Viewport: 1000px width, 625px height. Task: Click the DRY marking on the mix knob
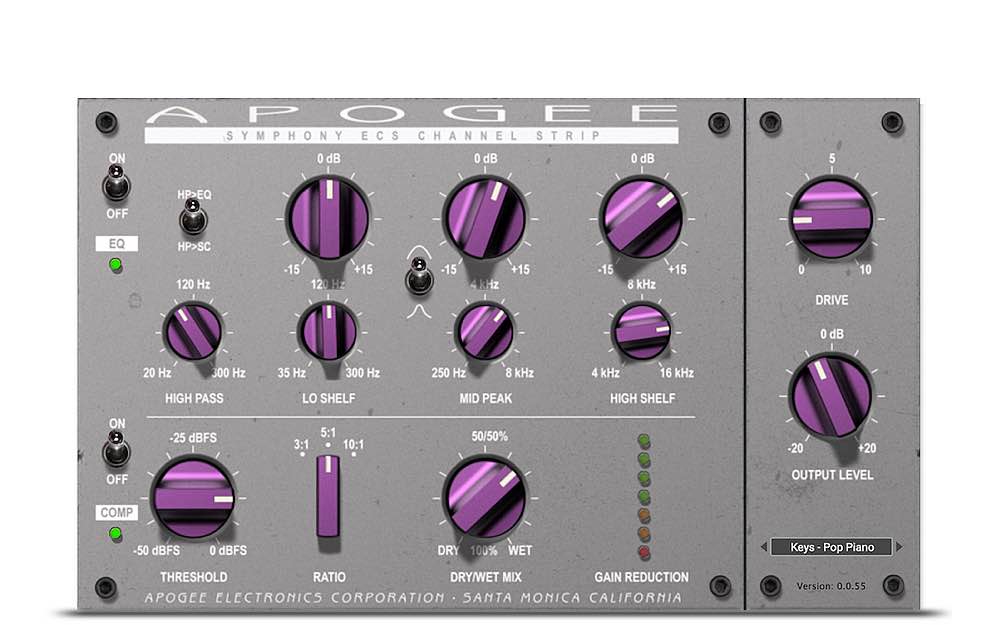click(448, 550)
